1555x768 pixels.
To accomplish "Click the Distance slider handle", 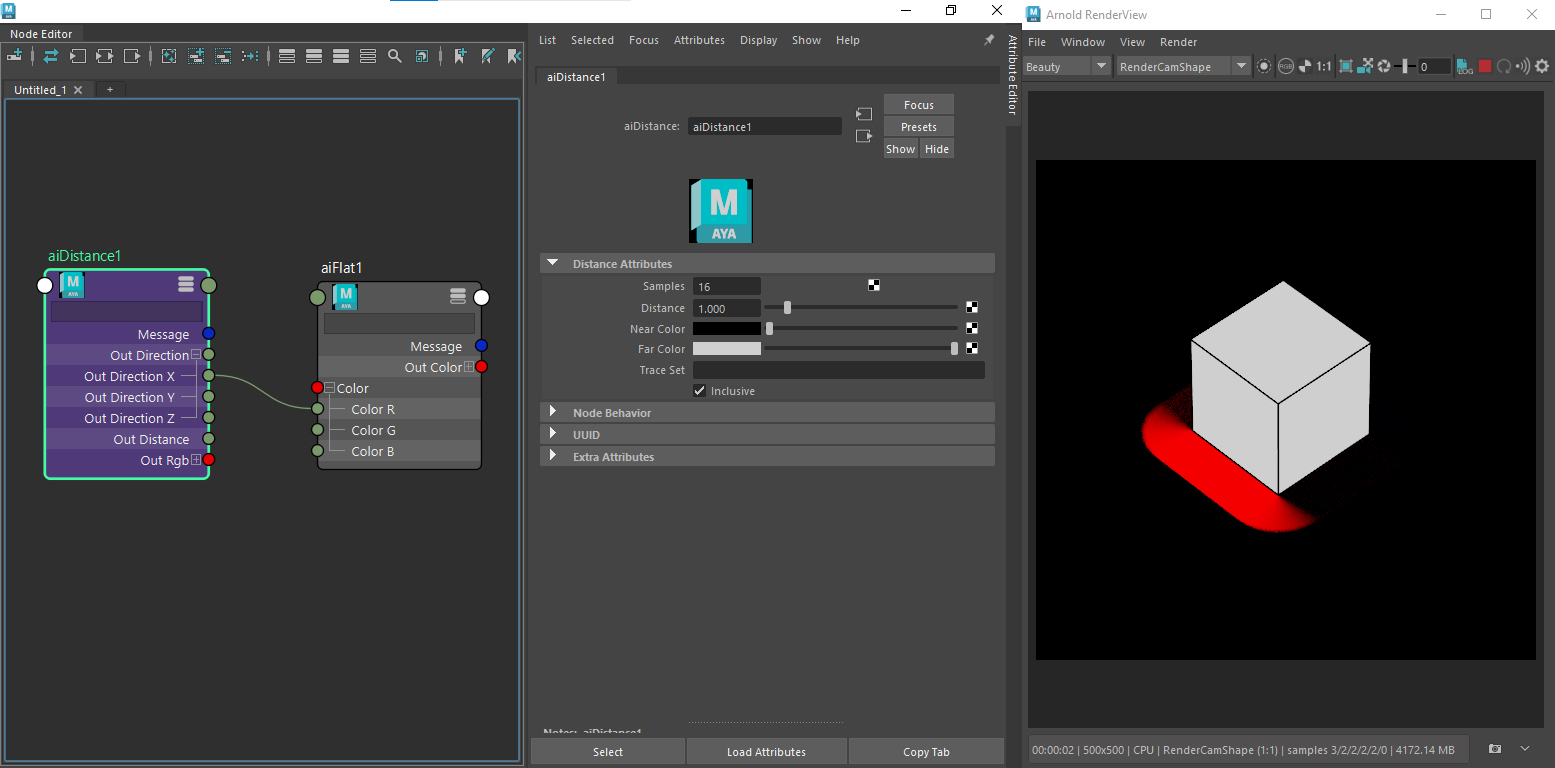I will (788, 308).
